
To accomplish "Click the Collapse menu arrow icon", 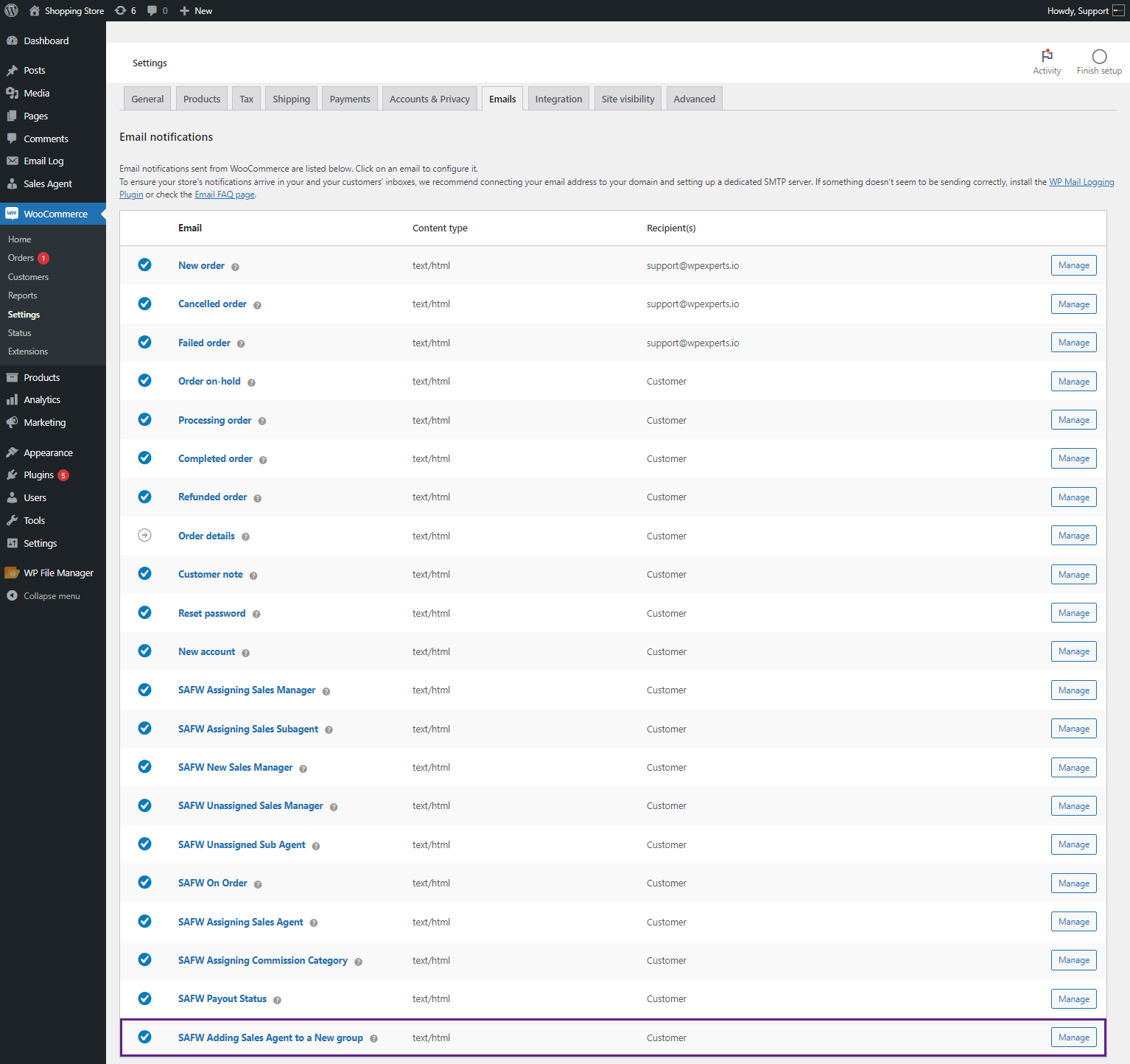I will pyautogui.click(x=12, y=595).
